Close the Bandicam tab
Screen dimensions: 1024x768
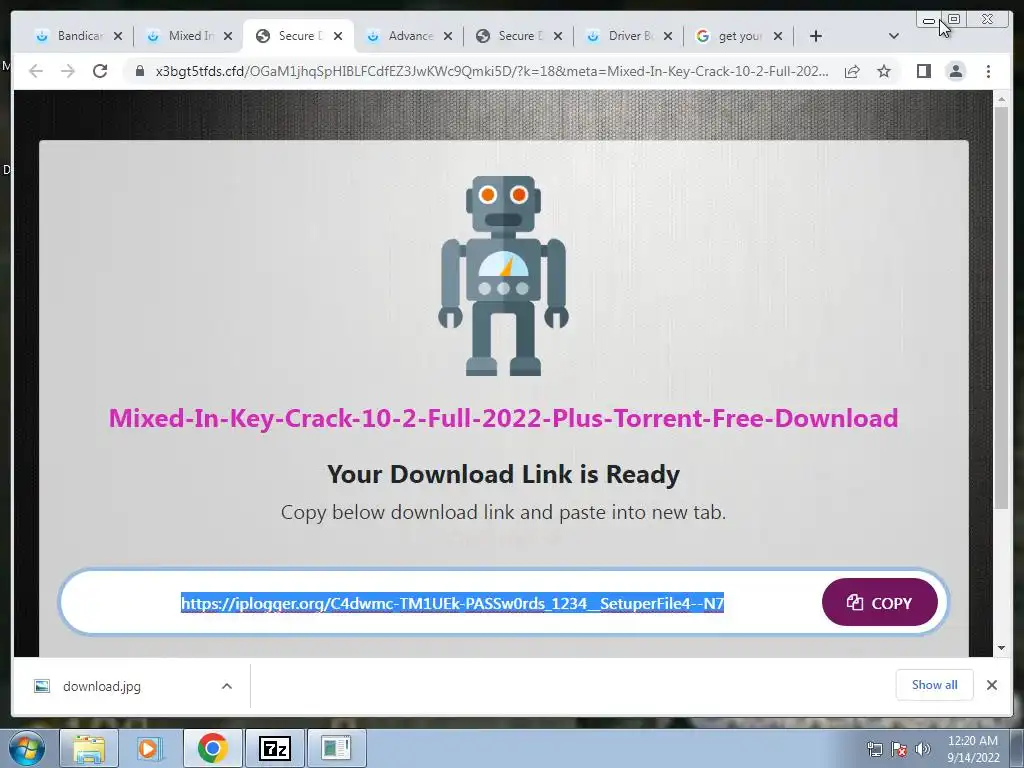point(118,36)
